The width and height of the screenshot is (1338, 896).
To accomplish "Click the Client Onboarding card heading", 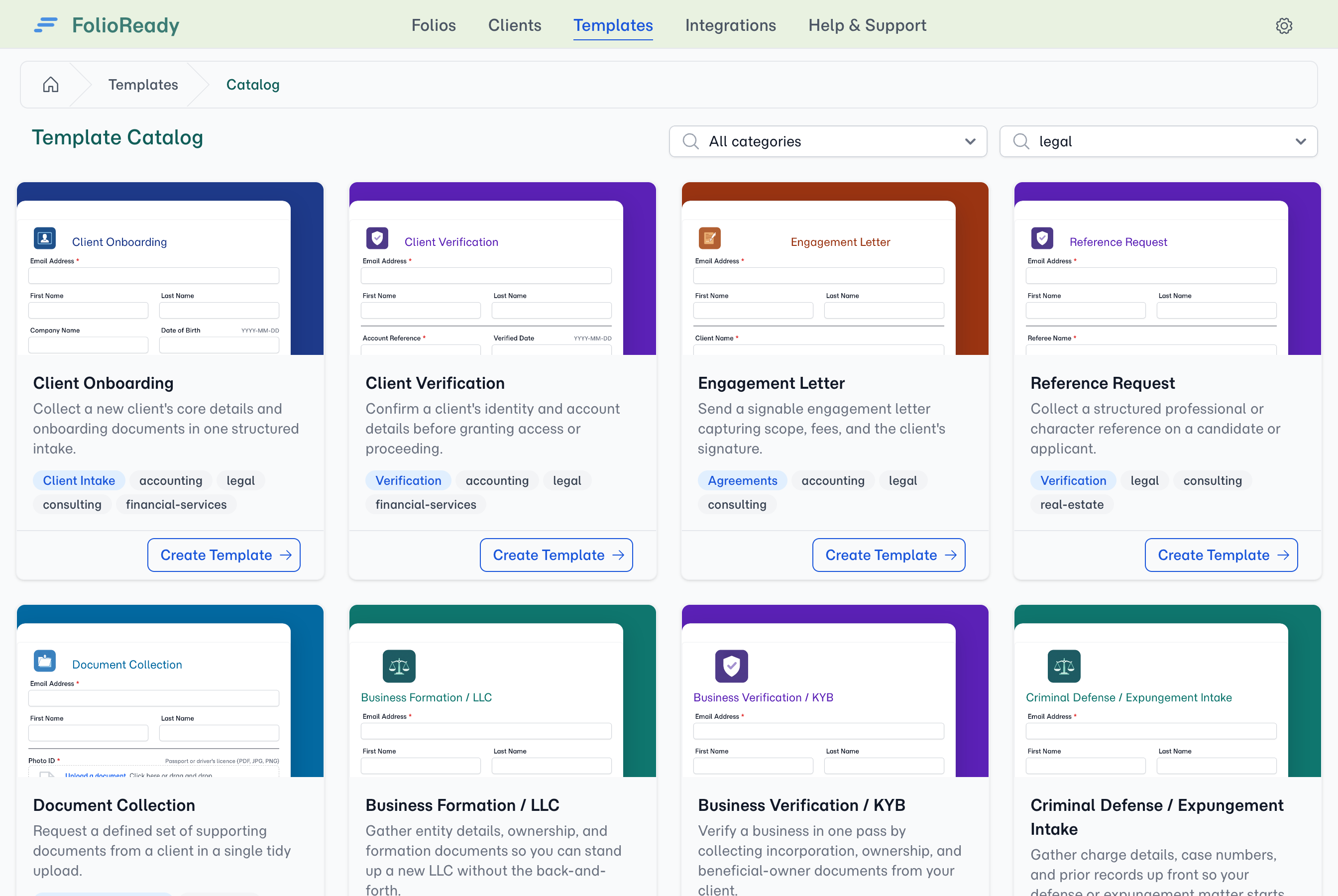I will coord(104,383).
